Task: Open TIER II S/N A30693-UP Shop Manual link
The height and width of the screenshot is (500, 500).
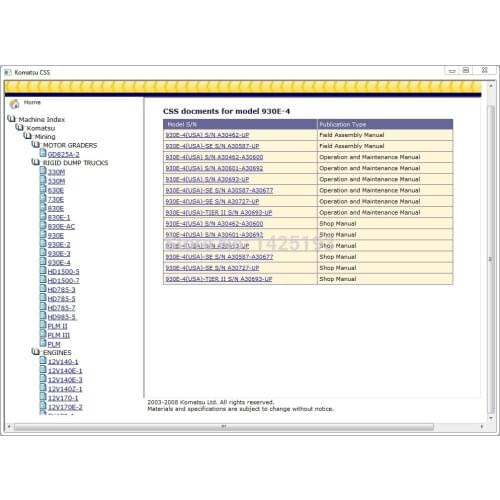Action: point(219,279)
